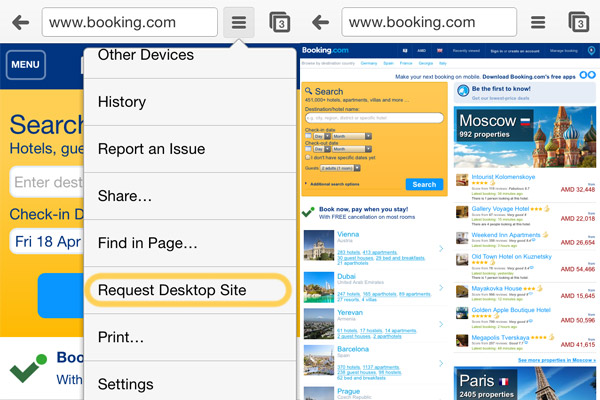Image resolution: width=600 pixels, height=400 pixels.
Task: Open Settings from the browser menu
Action: click(x=190, y=381)
